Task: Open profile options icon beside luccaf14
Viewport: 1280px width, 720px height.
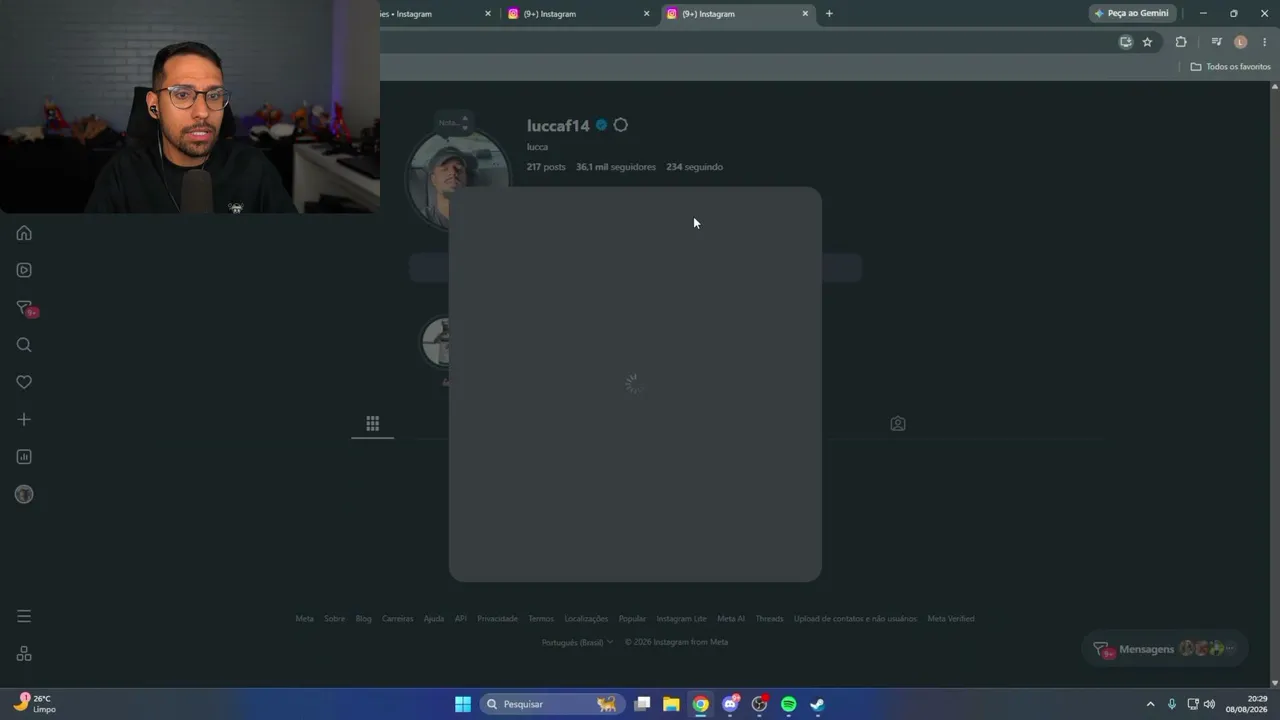Action: [x=621, y=125]
